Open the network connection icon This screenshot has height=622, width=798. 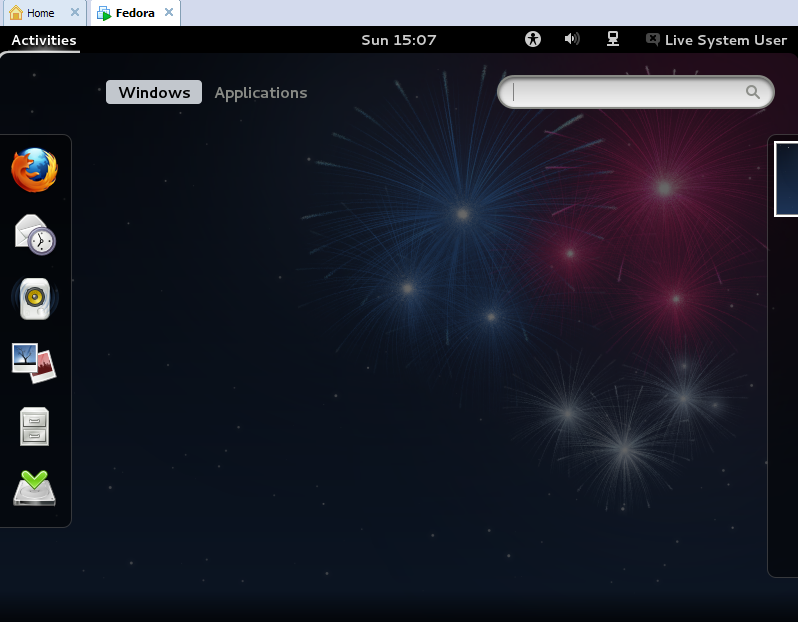point(613,39)
